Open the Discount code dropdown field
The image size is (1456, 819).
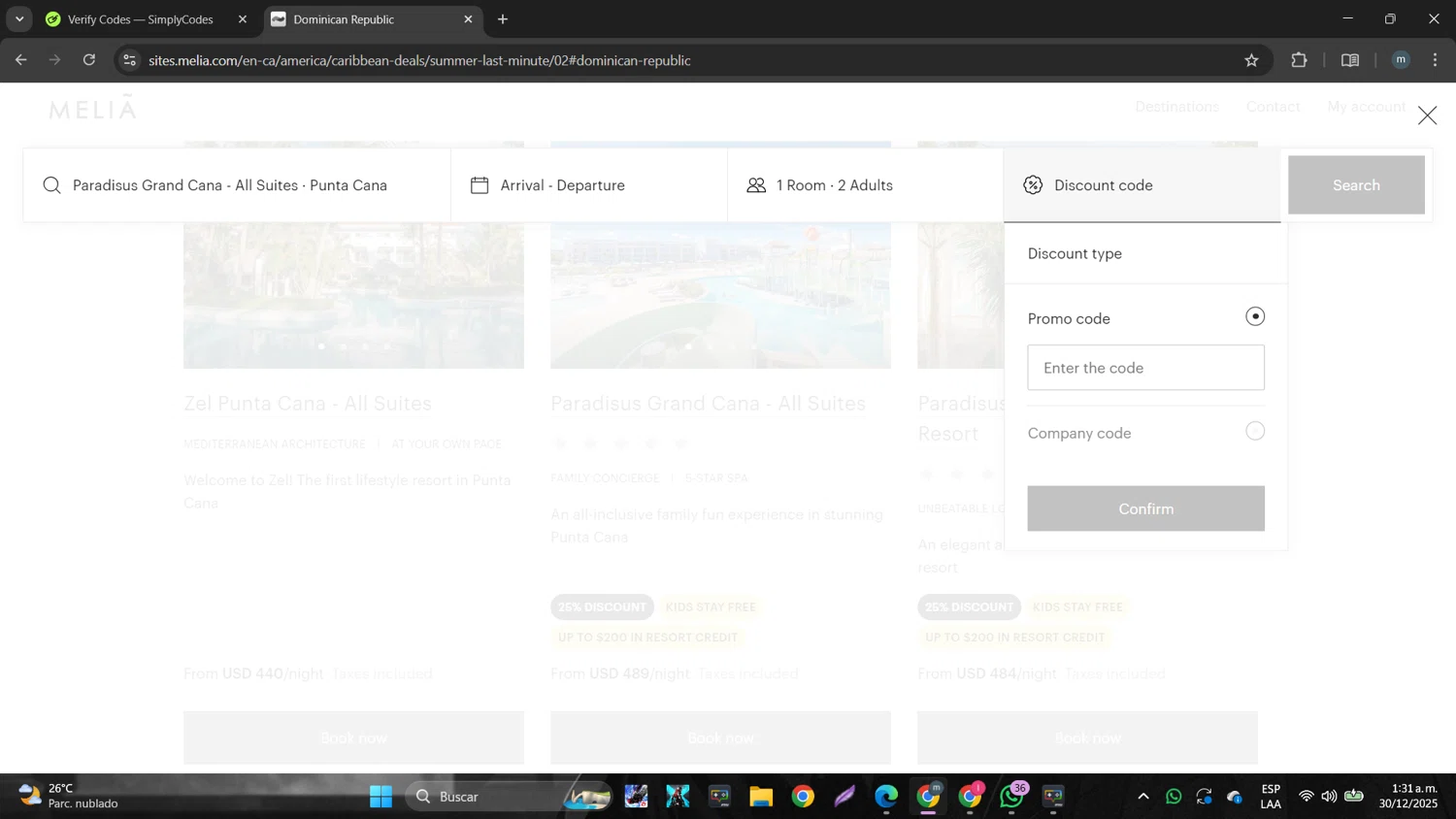1142,185
